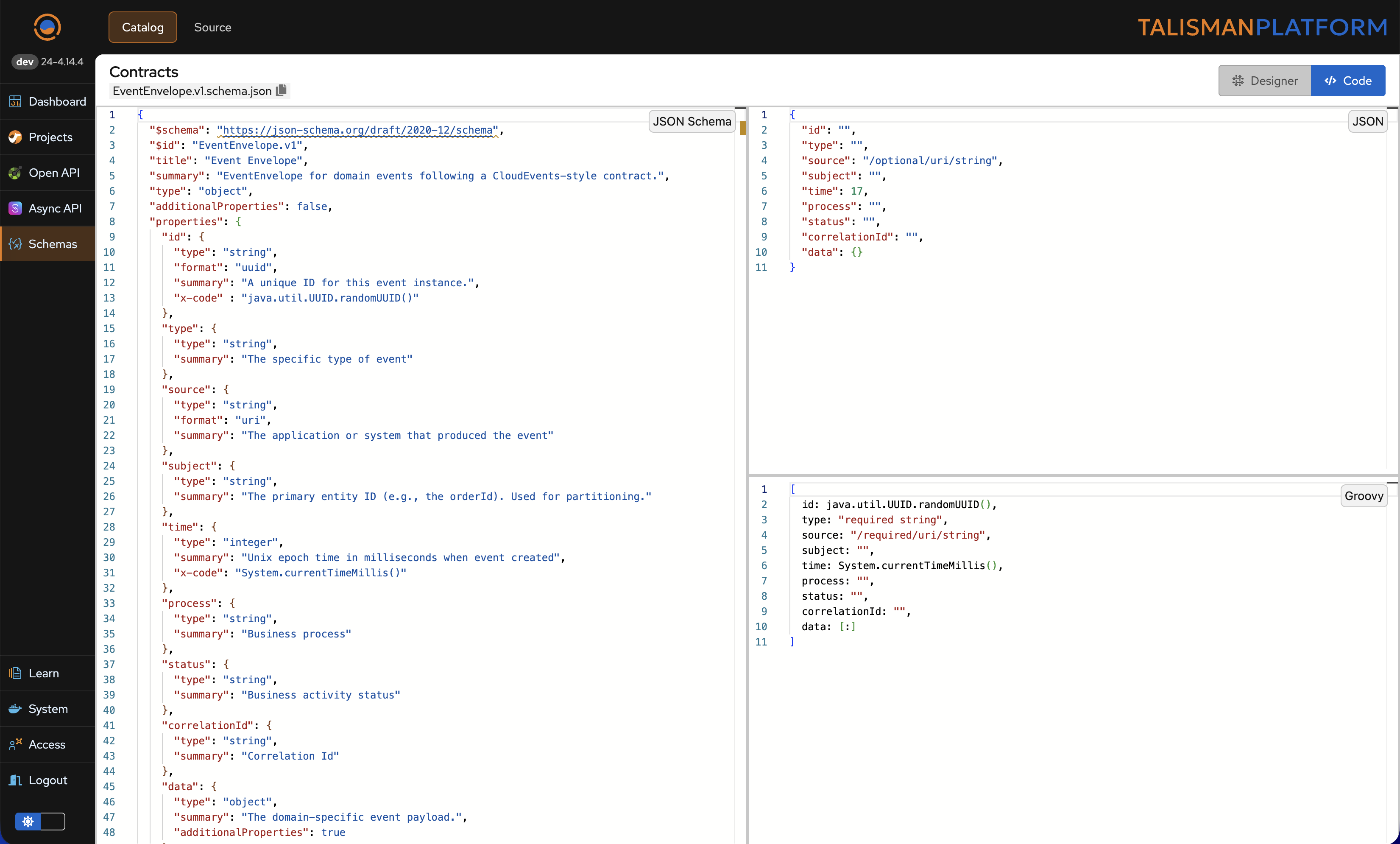Screen dimensions: 1400x844
Task: Open the System sidebar item
Action: click(x=48, y=709)
